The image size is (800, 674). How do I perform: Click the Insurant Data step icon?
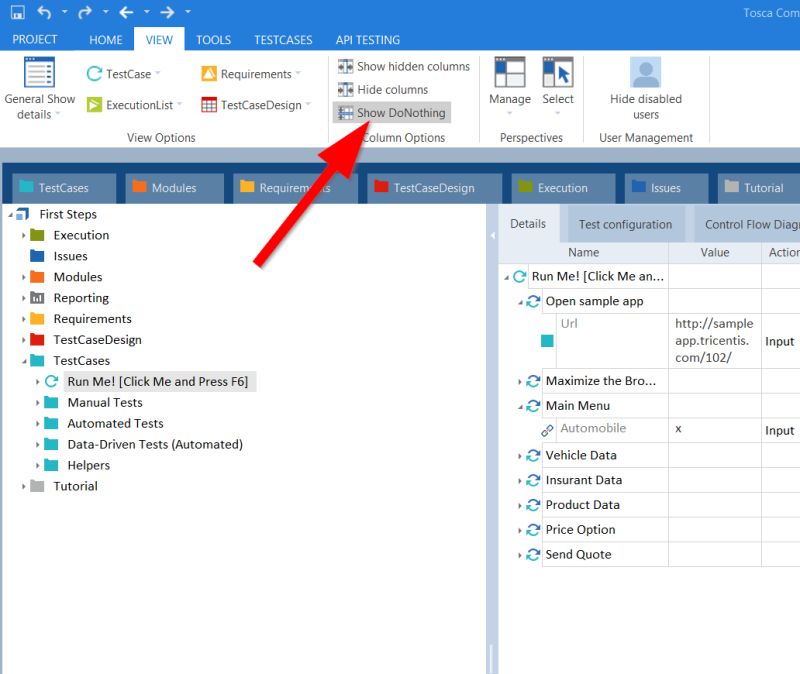533,480
